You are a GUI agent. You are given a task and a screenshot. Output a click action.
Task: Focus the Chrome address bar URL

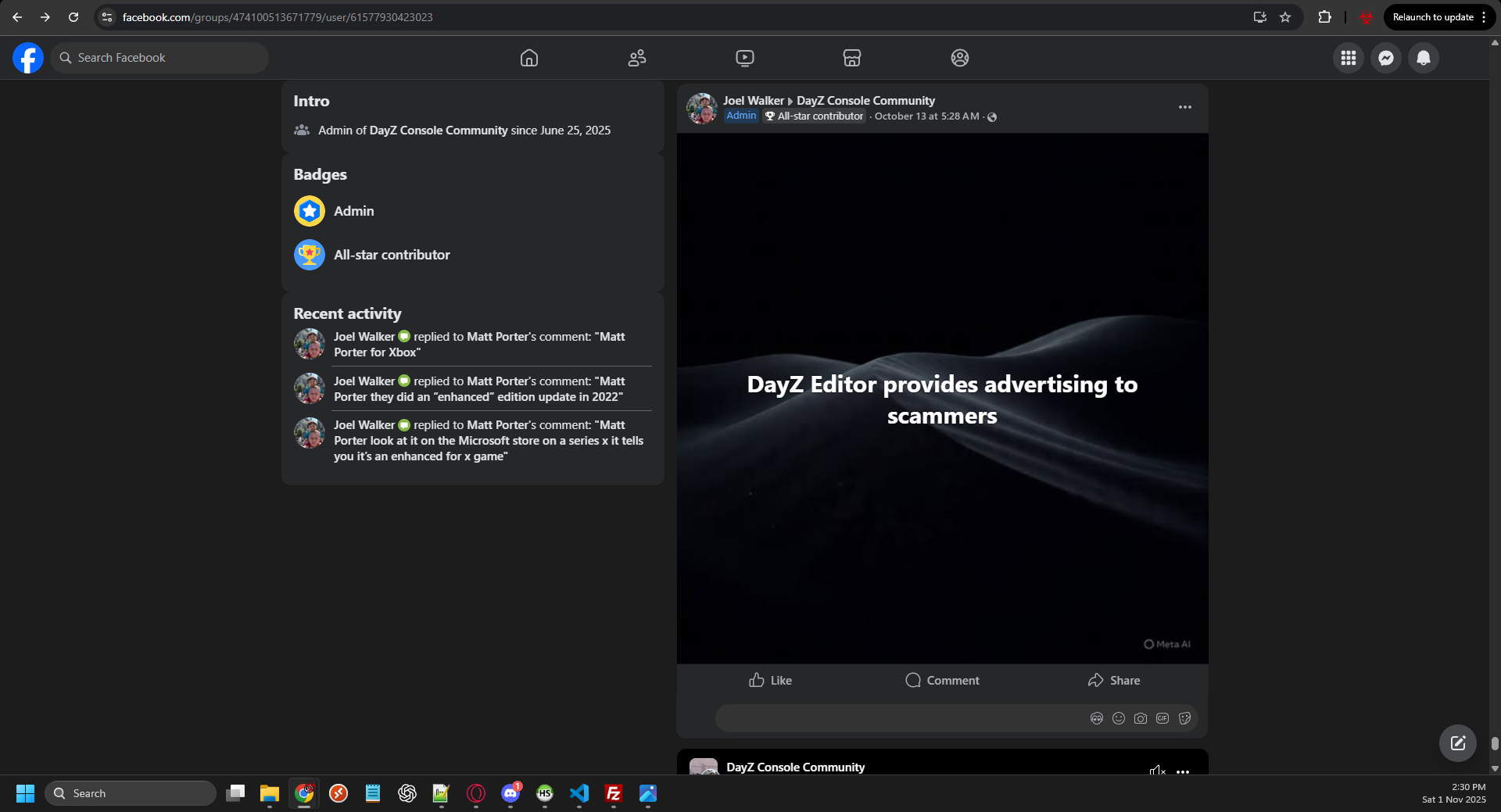pyautogui.click(x=278, y=17)
